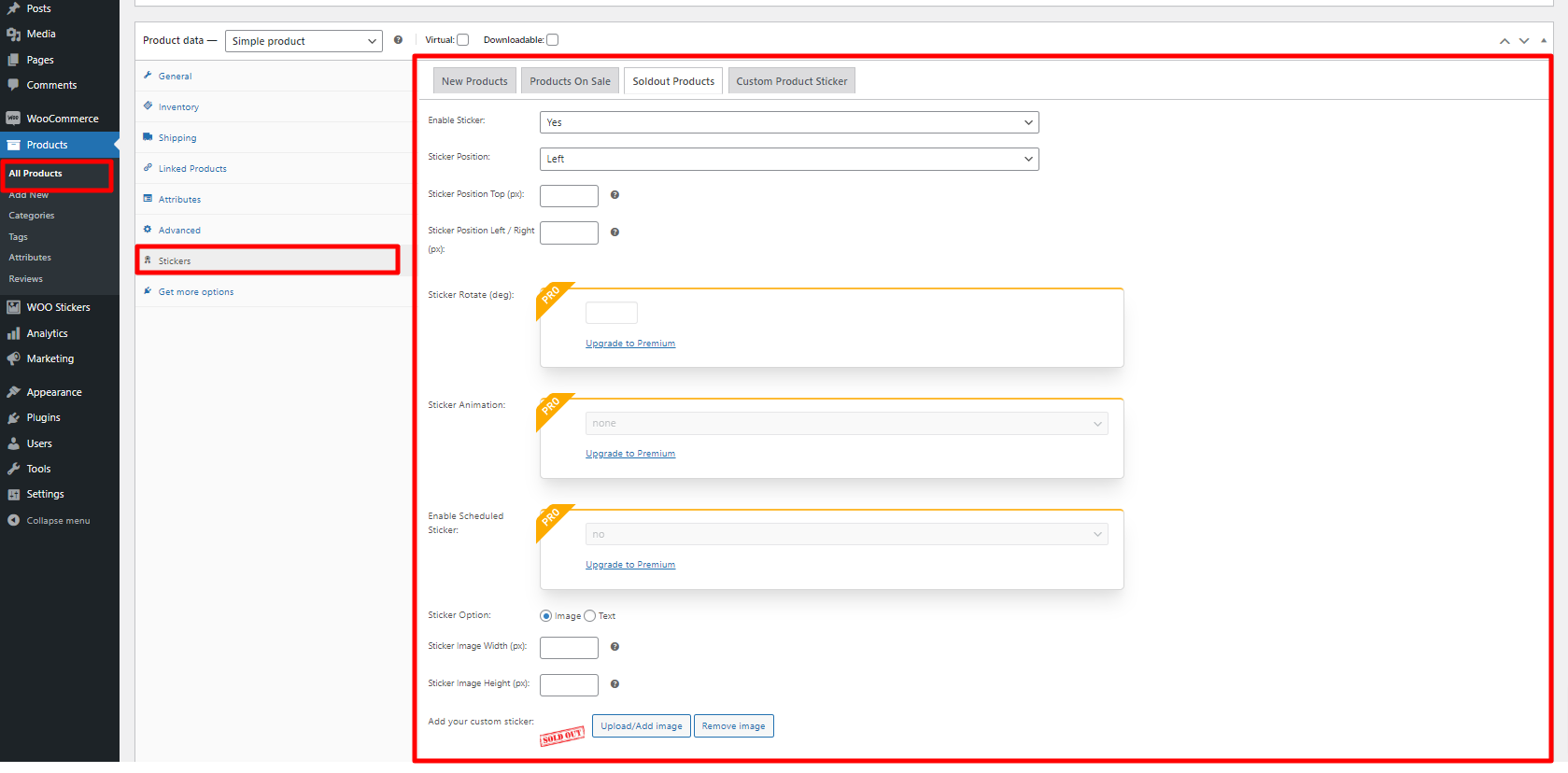Click the Remove image button
The height and width of the screenshot is (773, 1568).
tap(733, 726)
